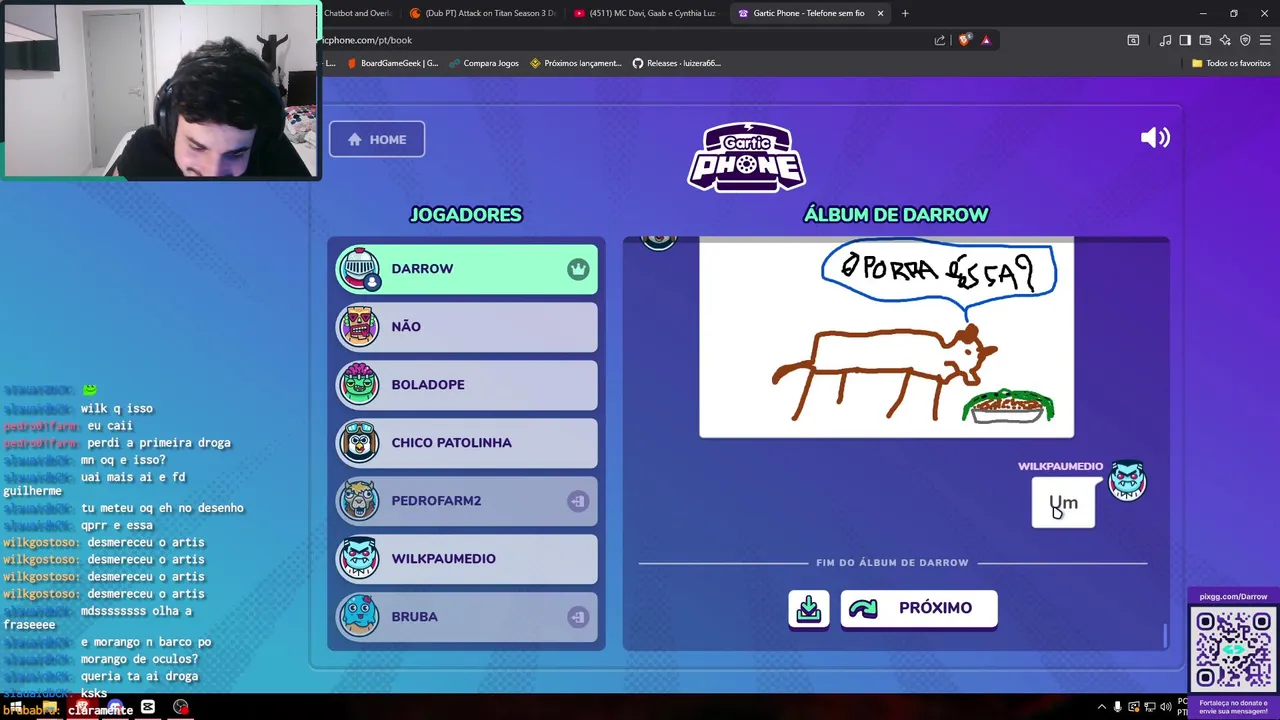Viewport: 1280px width, 720px height.
Task: Select player NÃO in the list
Action: (x=467, y=327)
